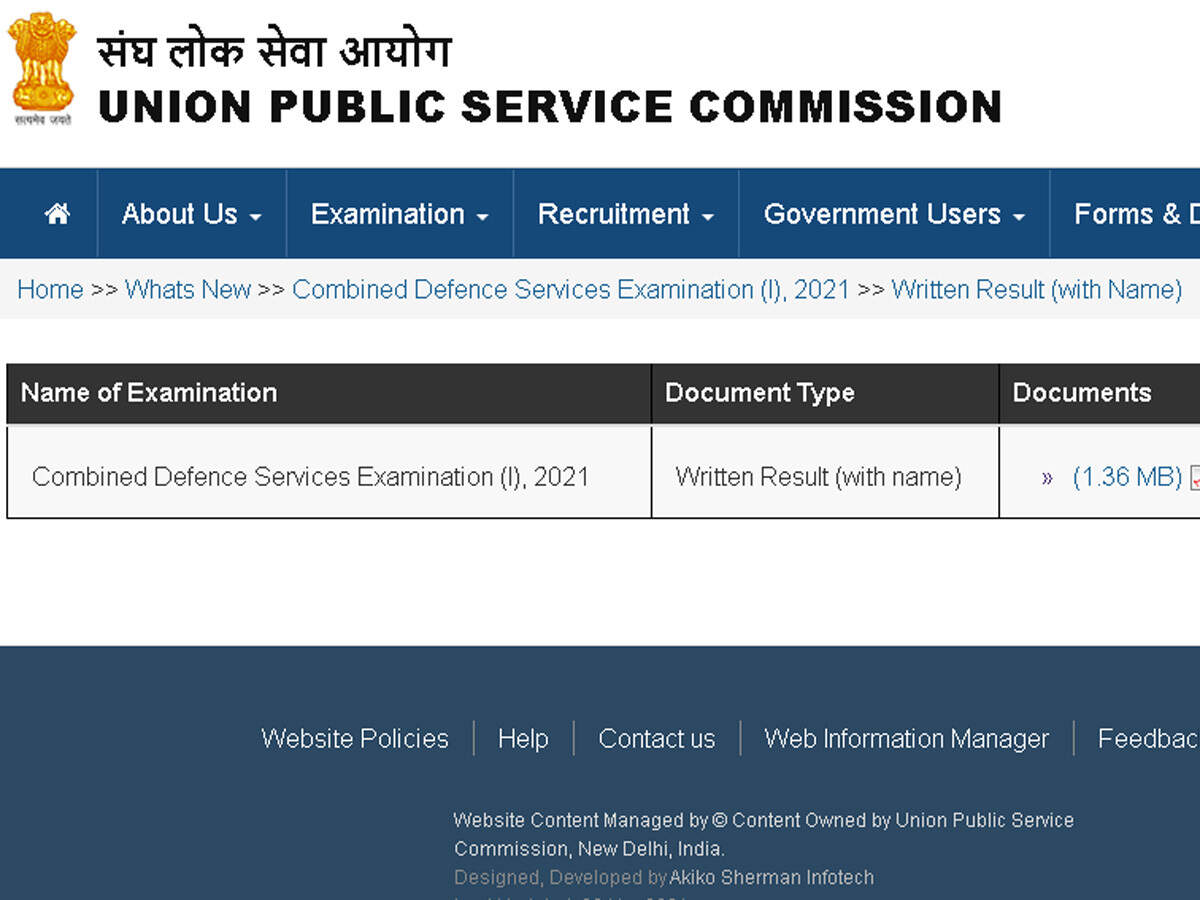1200x900 pixels.
Task: Open the Government Users menu
Action: coord(894,214)
